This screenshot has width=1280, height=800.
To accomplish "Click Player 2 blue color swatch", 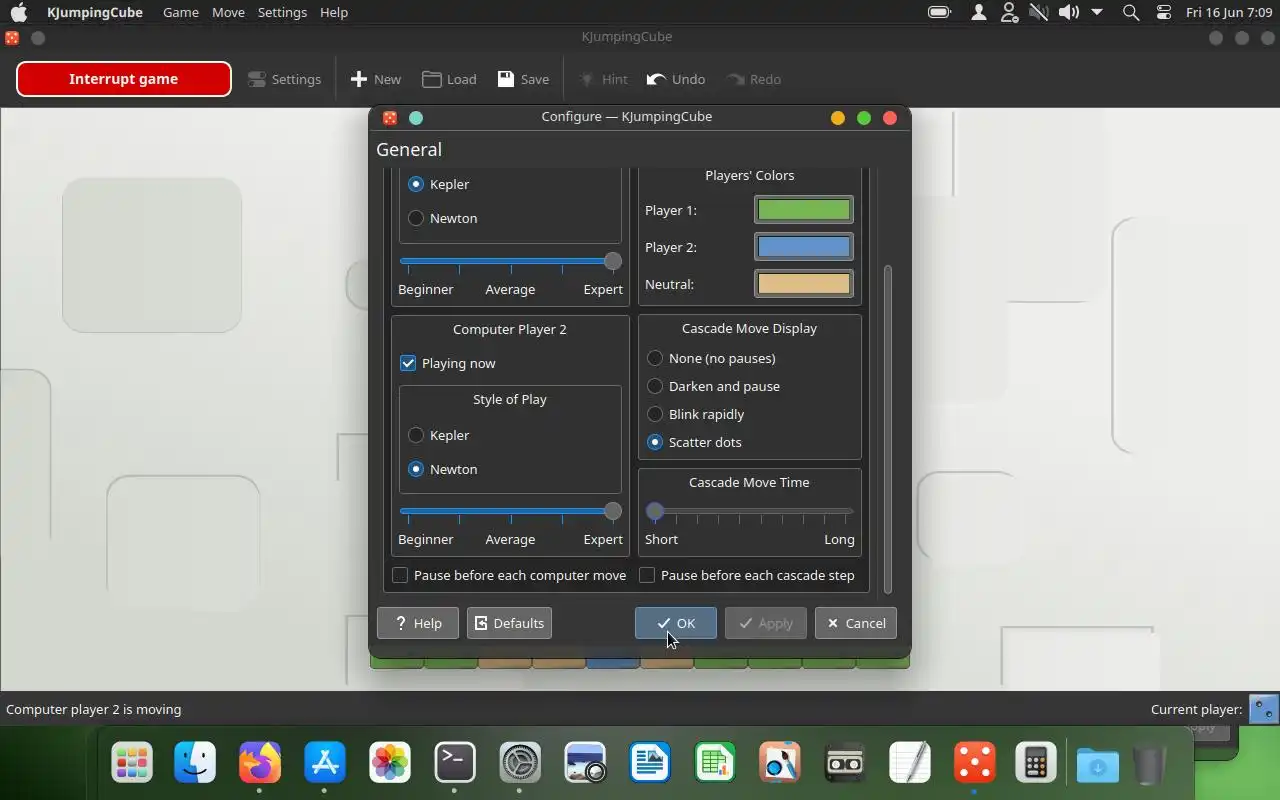I will click(804, 247).
